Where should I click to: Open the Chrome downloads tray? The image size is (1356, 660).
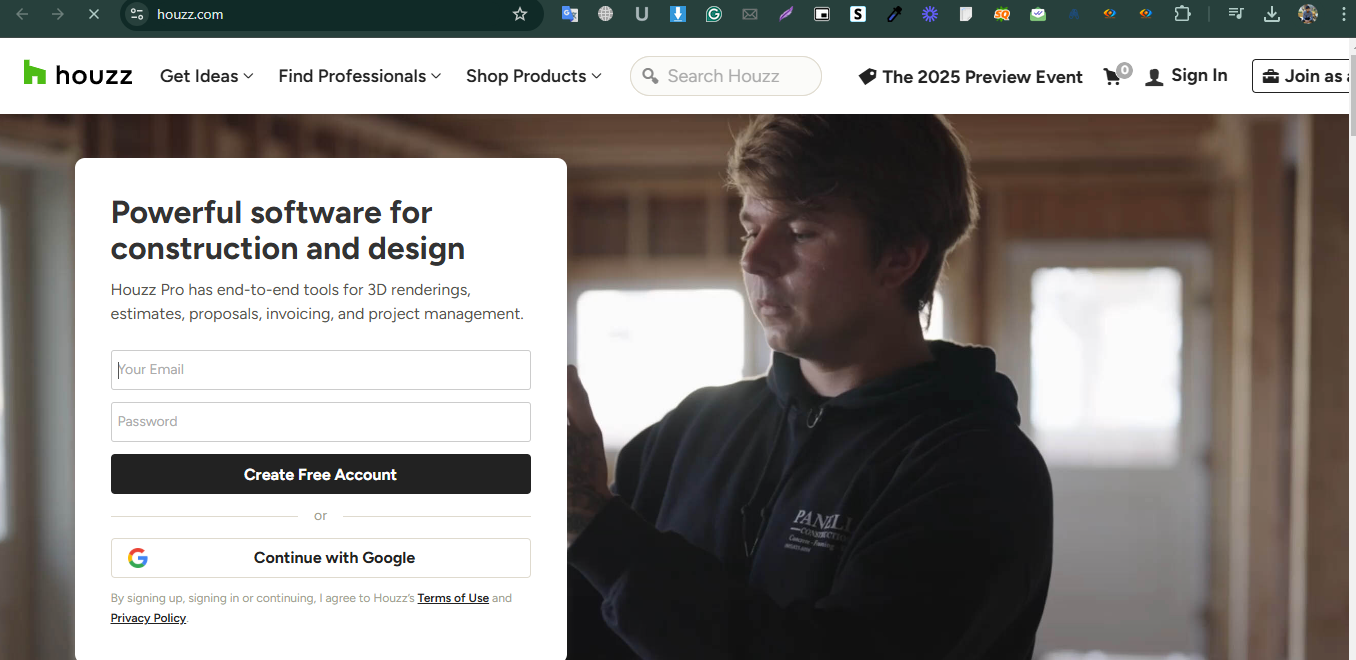[x=1272, y=14]
